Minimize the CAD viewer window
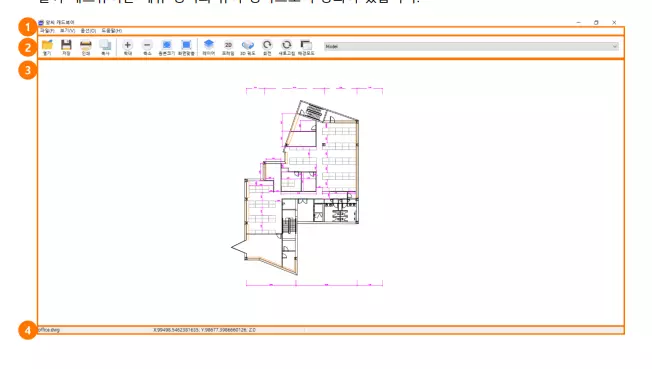The image size is (652, 369). click(x=578, y=22)
